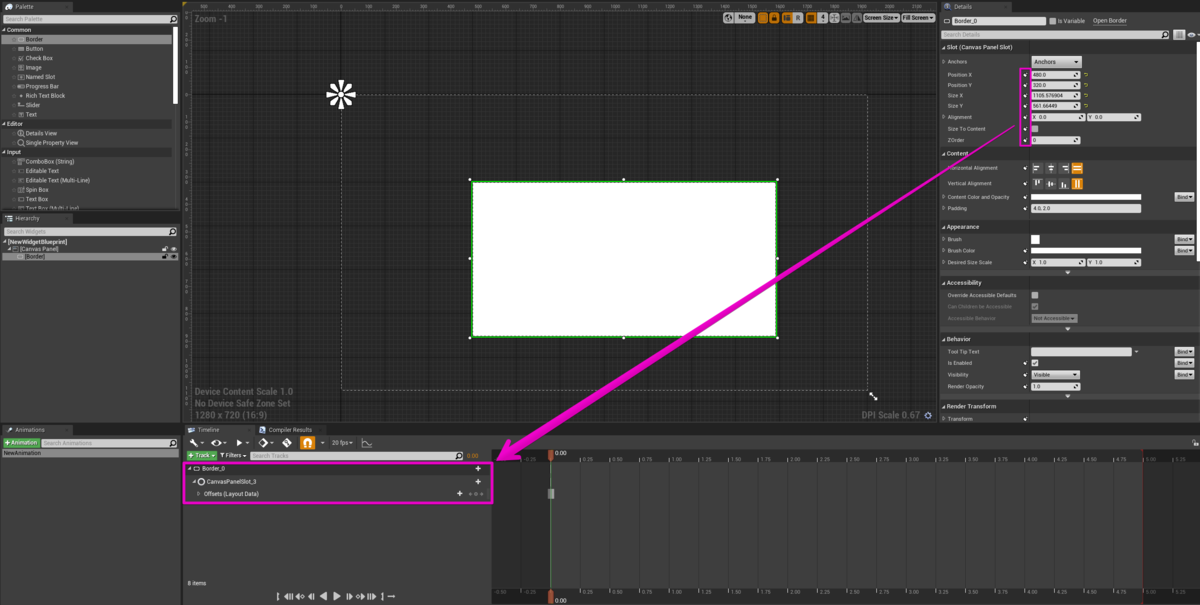Viewport: 1200px width, 605px height.
Task: Click the designer view options gear by DPI Scale
Action: click(x=929, y=415)
